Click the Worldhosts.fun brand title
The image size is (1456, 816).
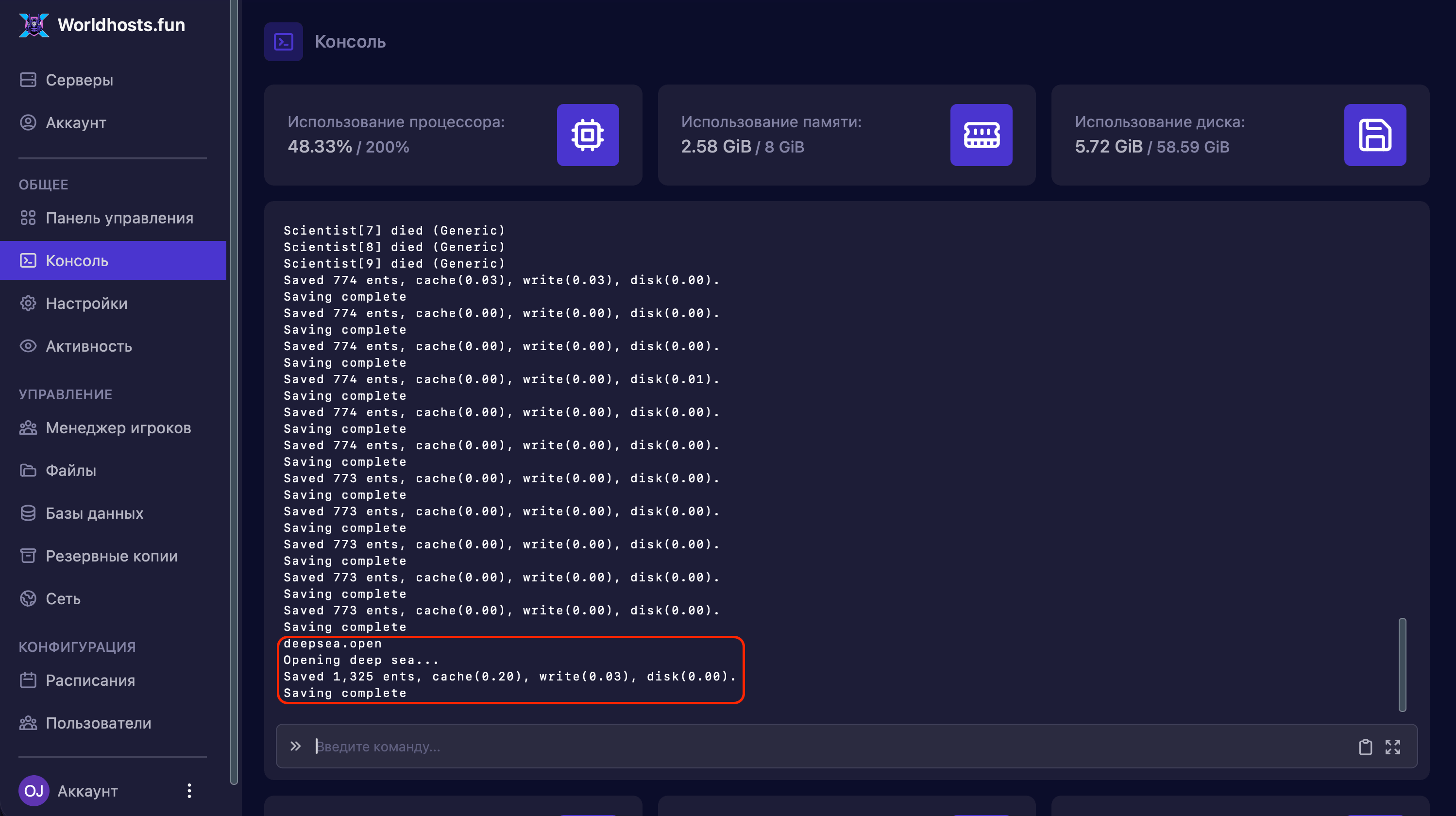click(121, 25)
